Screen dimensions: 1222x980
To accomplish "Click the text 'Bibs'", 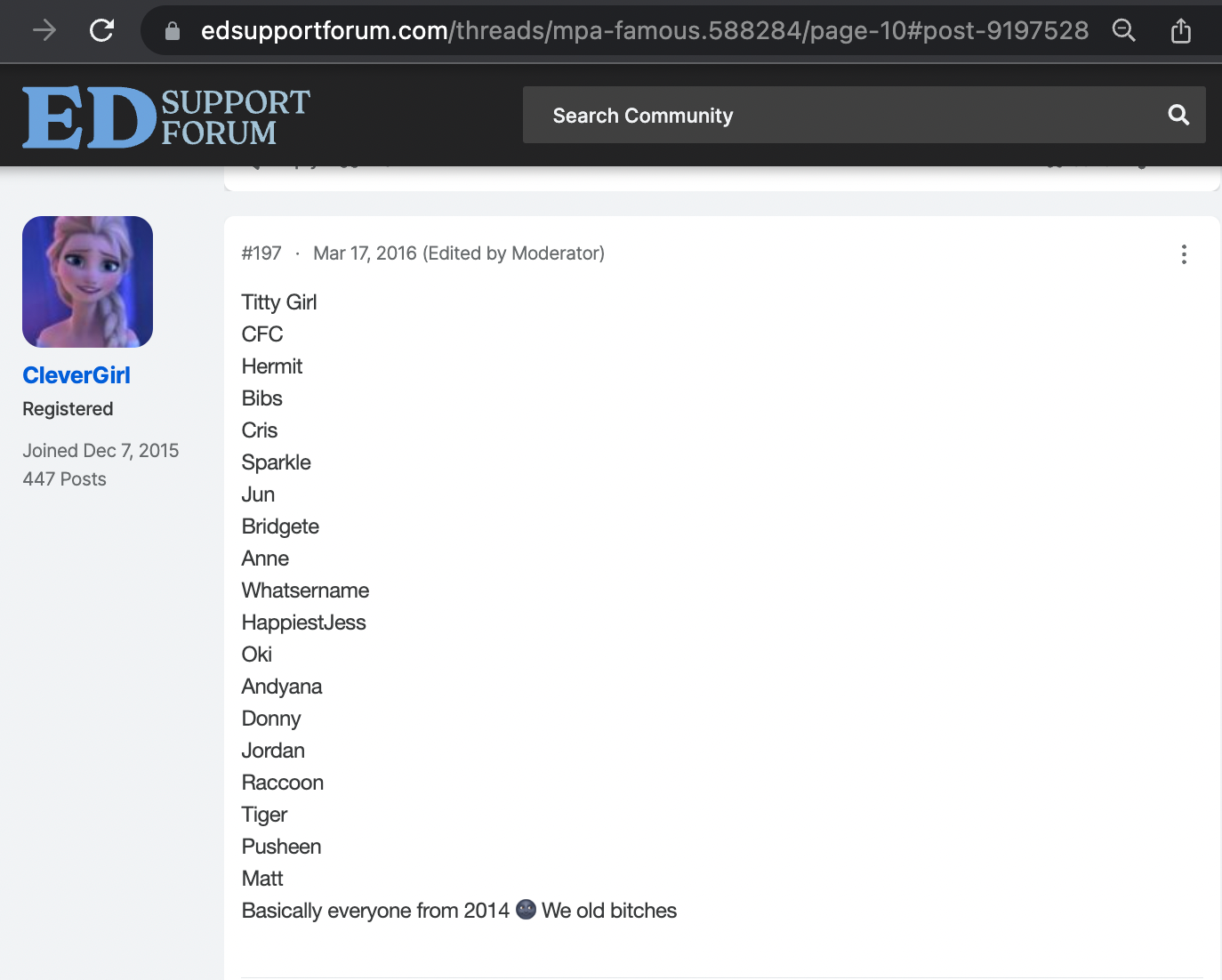I will 262,398.
